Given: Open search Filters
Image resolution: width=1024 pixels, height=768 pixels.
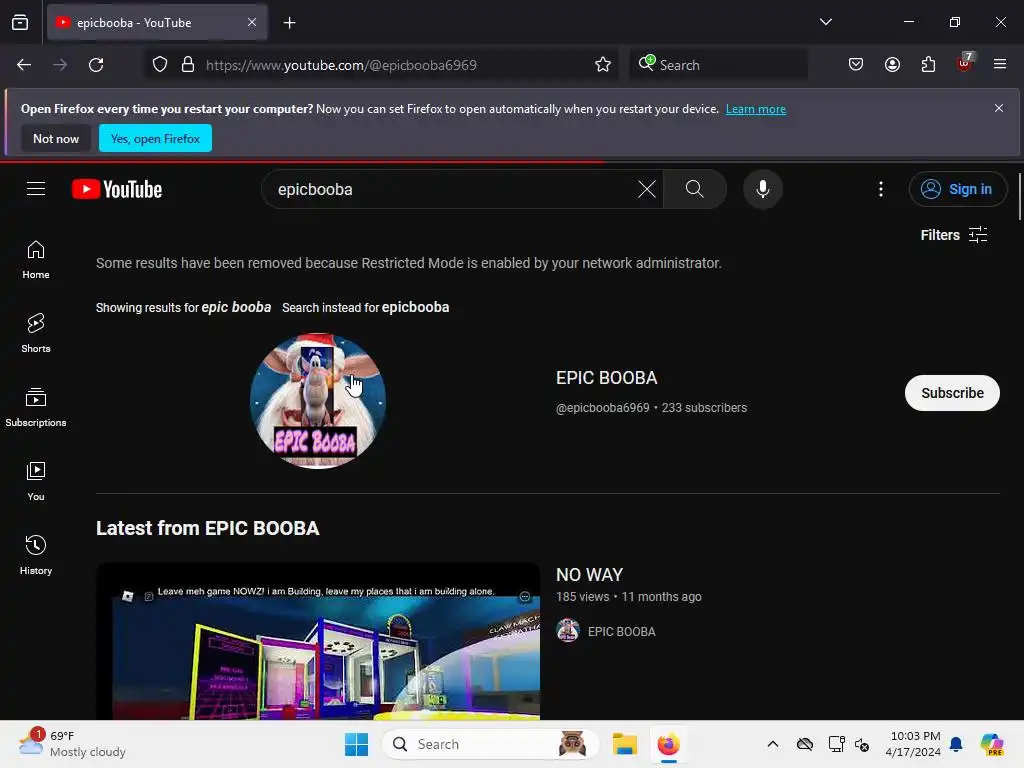Looking at the screenshot, I should click(x=953, y=235).
